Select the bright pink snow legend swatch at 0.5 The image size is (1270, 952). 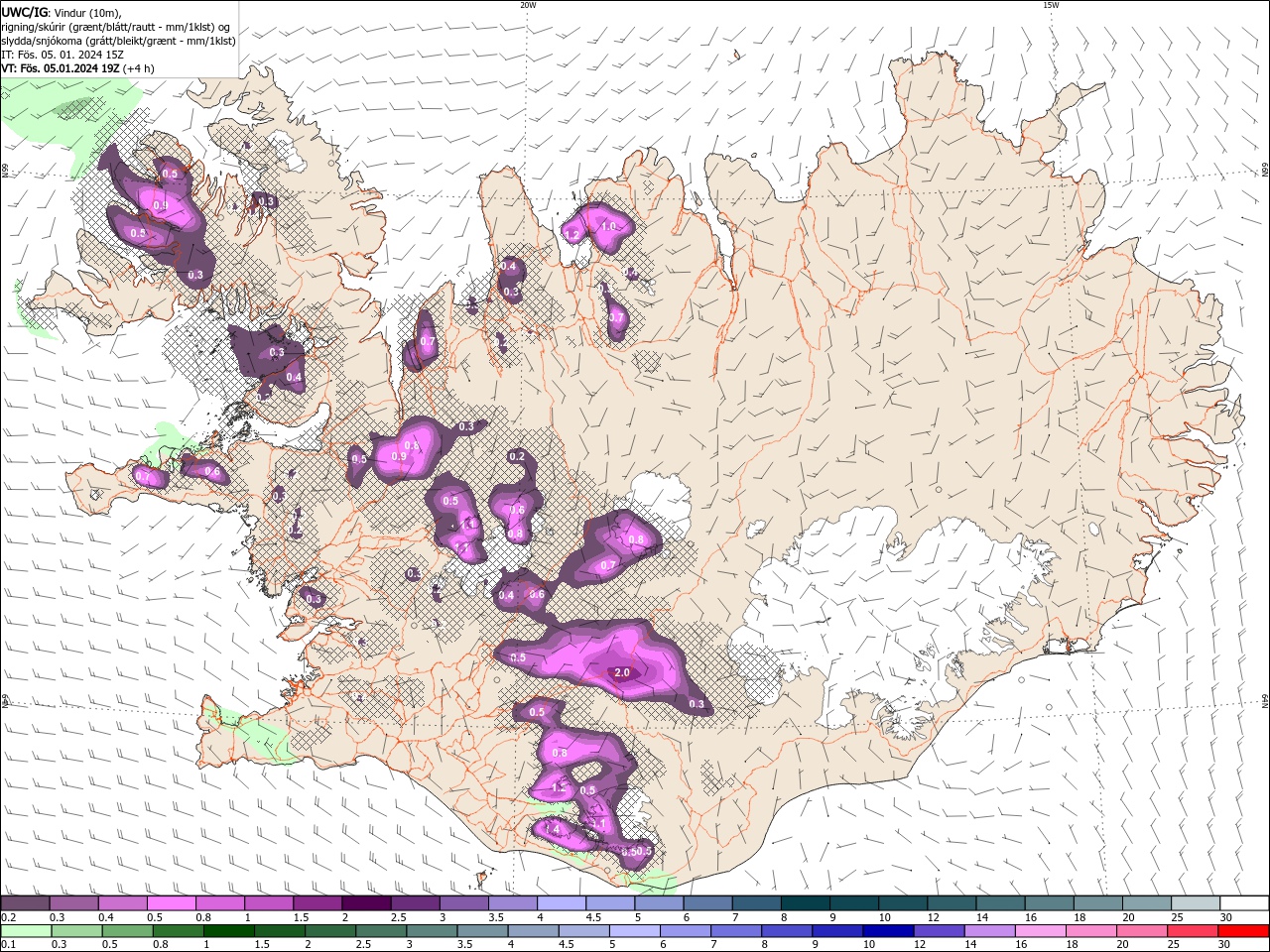point(171,903)
